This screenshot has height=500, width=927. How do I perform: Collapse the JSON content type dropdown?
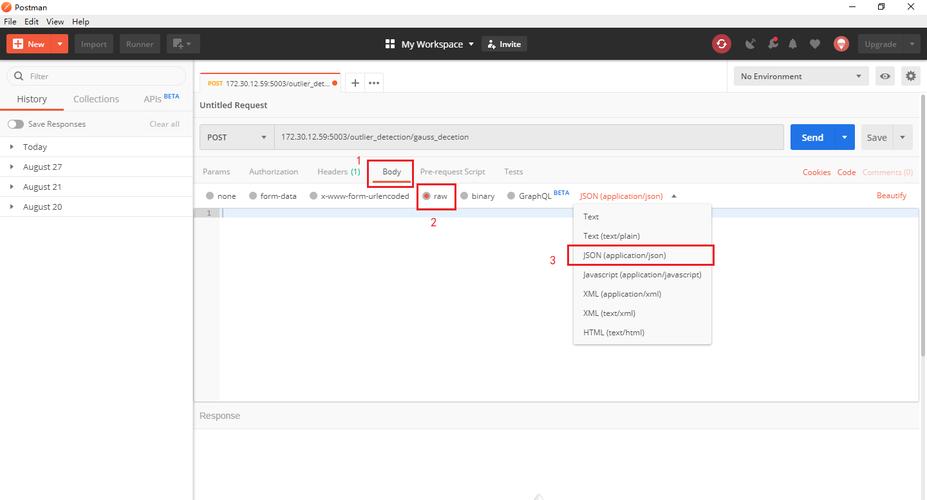click(x=674, y=196)
